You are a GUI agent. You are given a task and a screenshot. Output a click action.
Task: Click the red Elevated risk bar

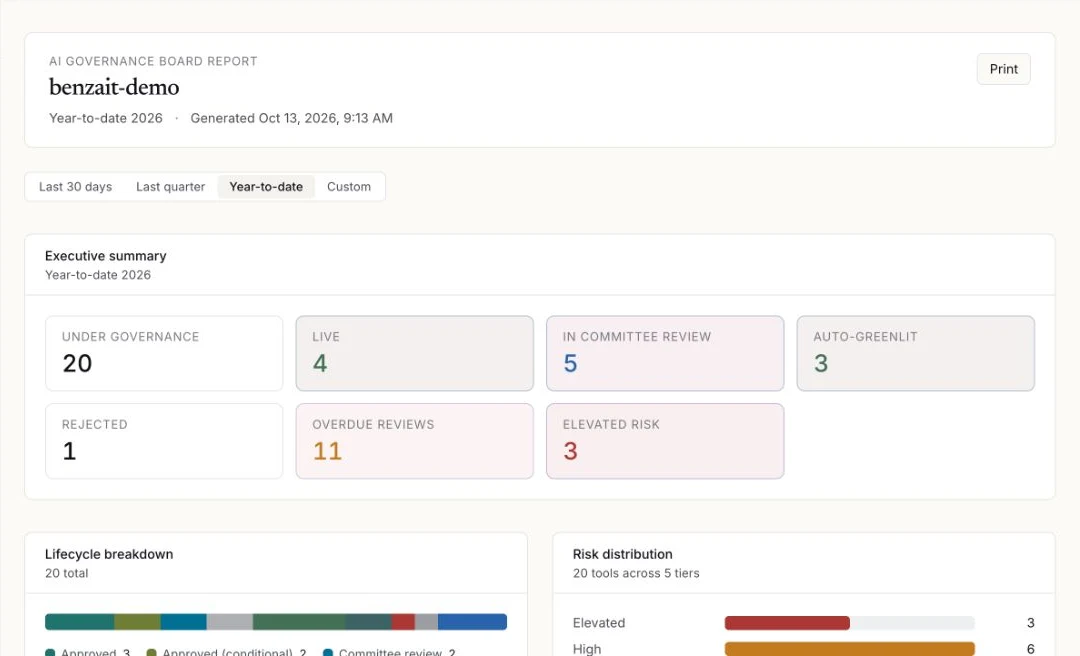point(787,623)
